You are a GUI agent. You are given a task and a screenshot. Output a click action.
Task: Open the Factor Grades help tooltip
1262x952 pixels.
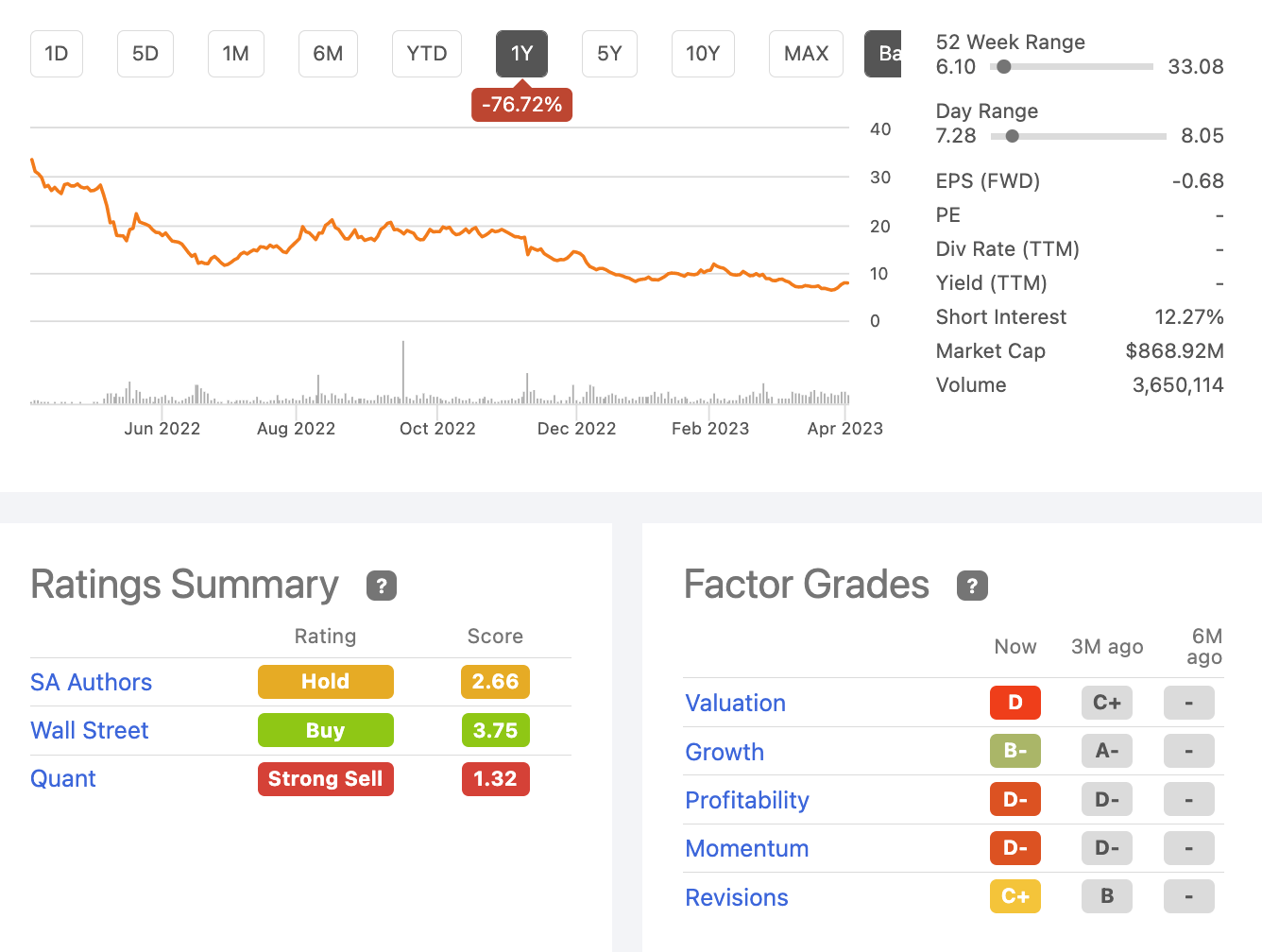point(972,586)
